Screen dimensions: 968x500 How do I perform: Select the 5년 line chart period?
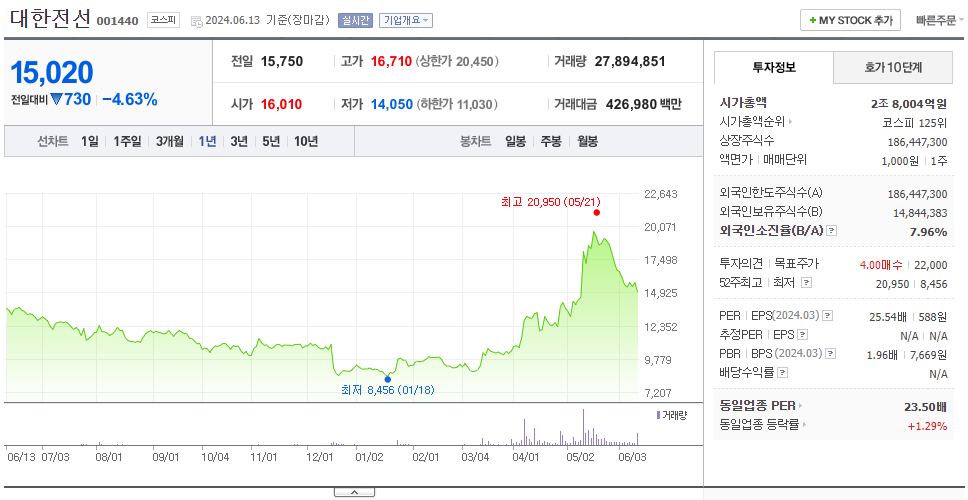click(271, 141)
